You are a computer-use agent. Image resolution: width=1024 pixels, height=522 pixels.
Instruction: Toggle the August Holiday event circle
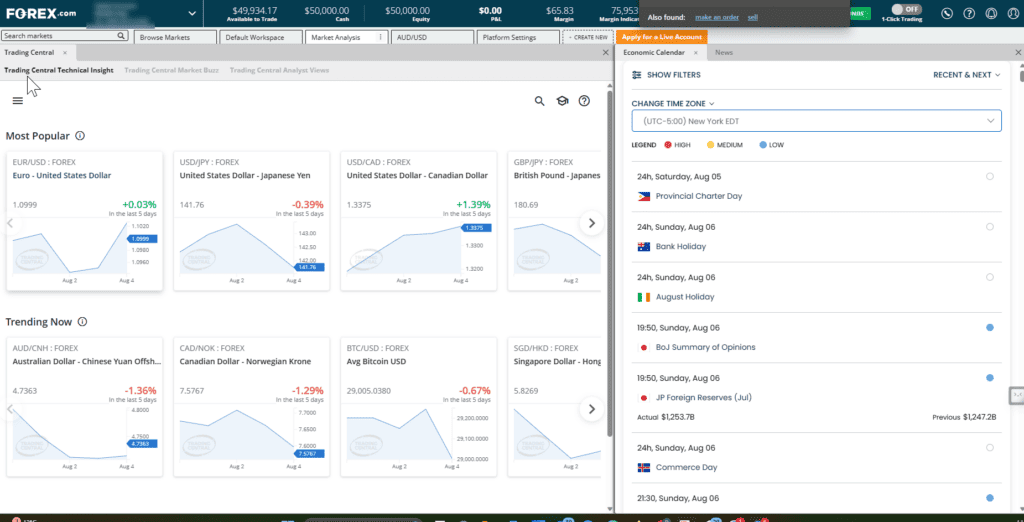(x=989, y=277)
